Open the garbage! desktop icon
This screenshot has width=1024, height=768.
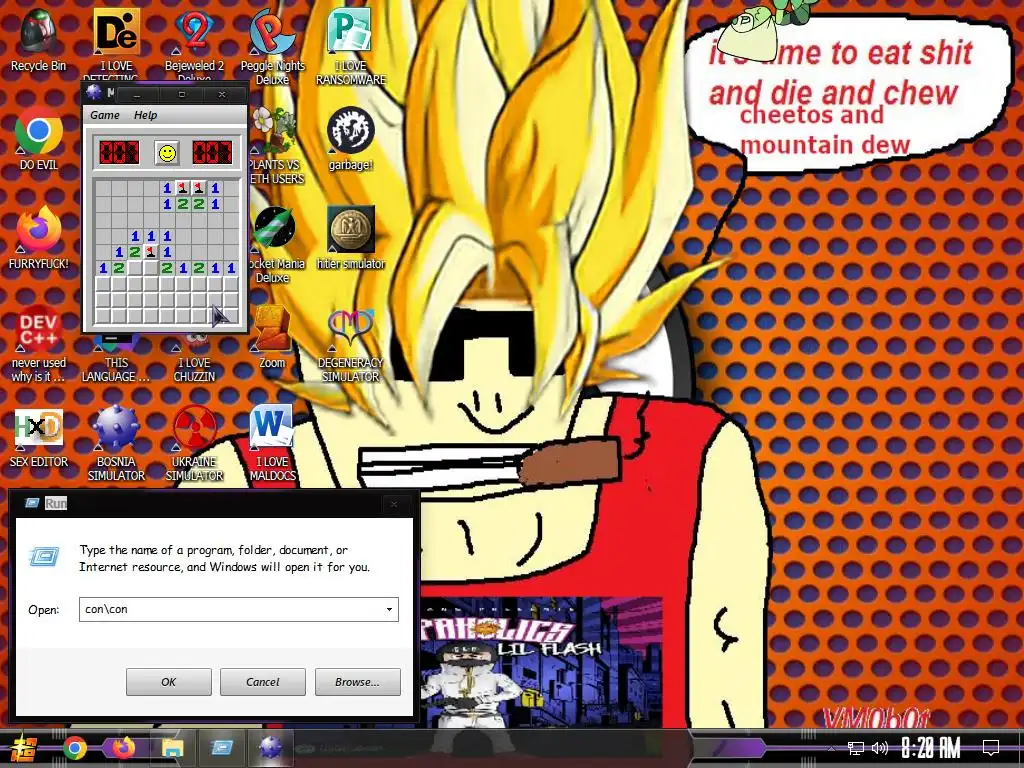click(351, 138)
